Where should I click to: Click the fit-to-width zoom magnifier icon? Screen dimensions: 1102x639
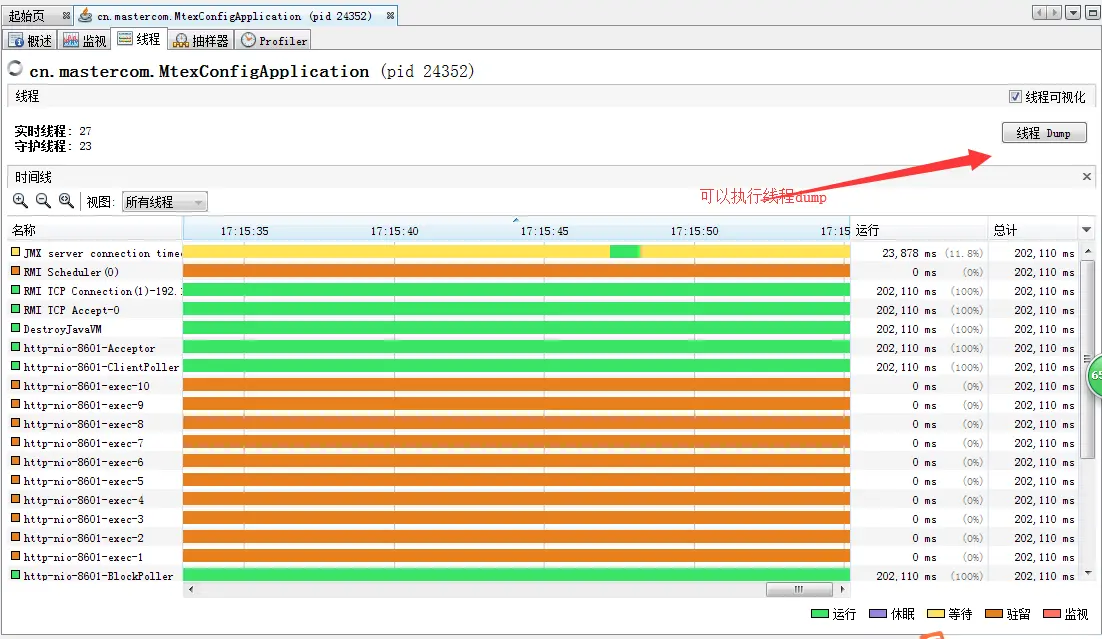(66, 201)
